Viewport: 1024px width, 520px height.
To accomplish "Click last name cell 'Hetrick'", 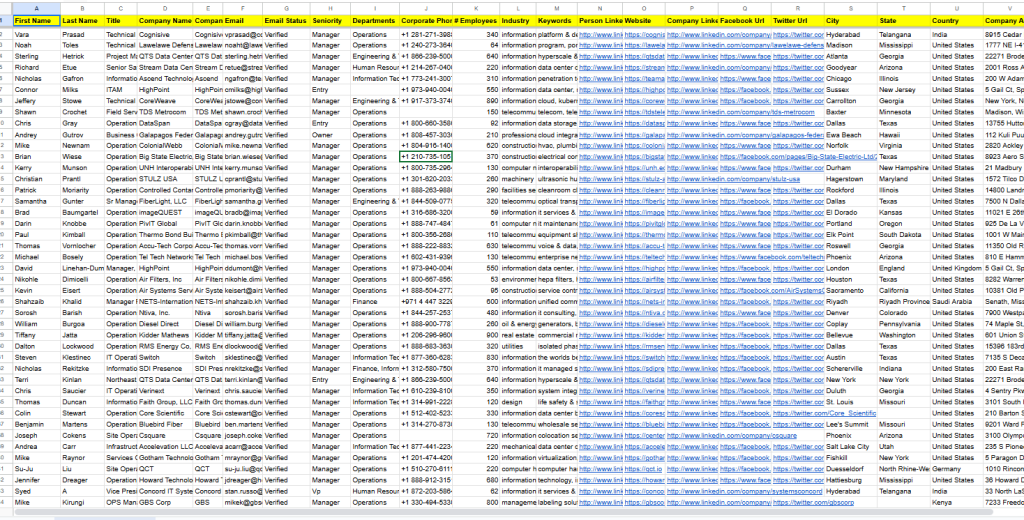I will [82, 57].
